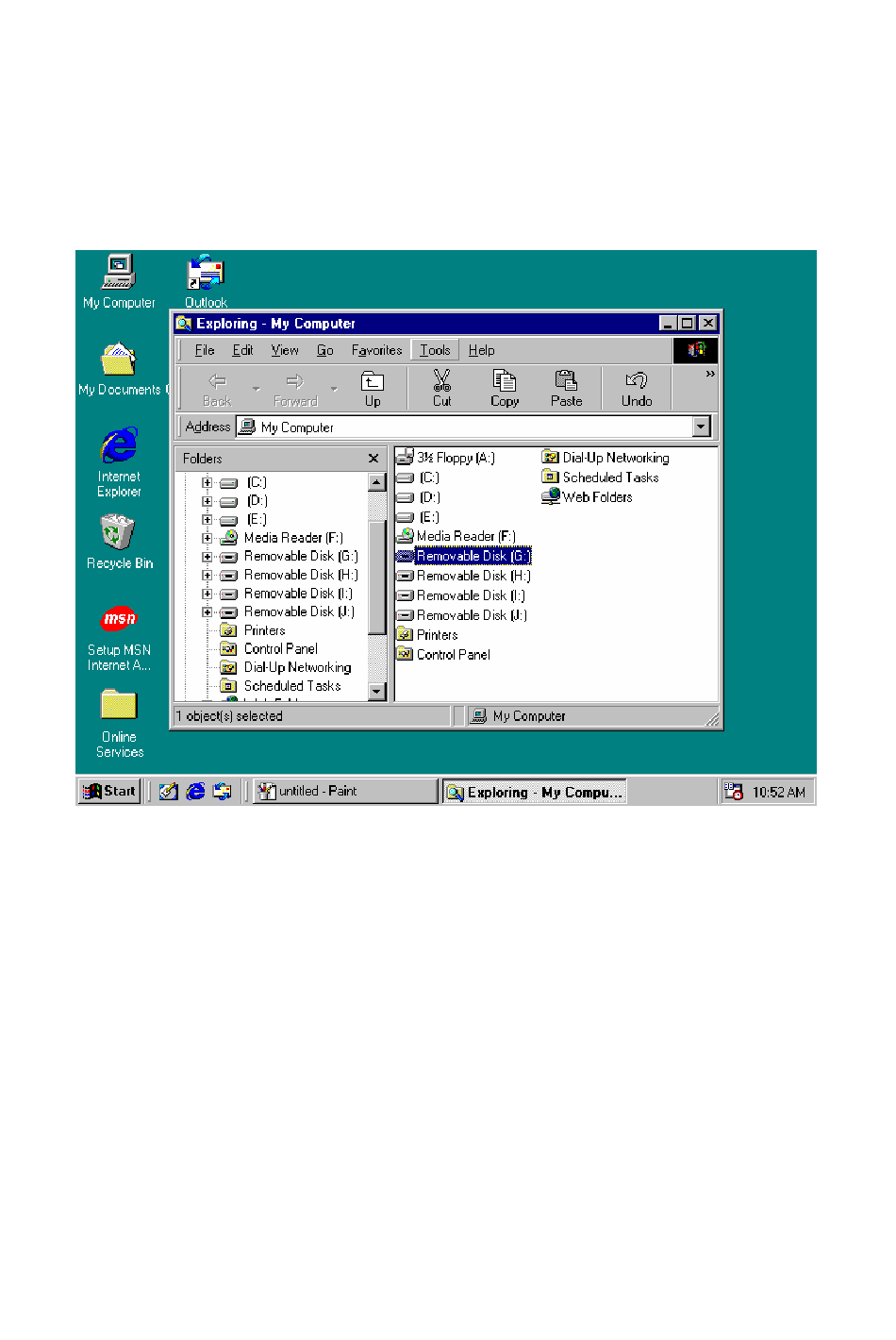The width and height of the screenshot is (896, 1340).
Task: Select the My Computer desktop icon
Action: tap(119, 281)
